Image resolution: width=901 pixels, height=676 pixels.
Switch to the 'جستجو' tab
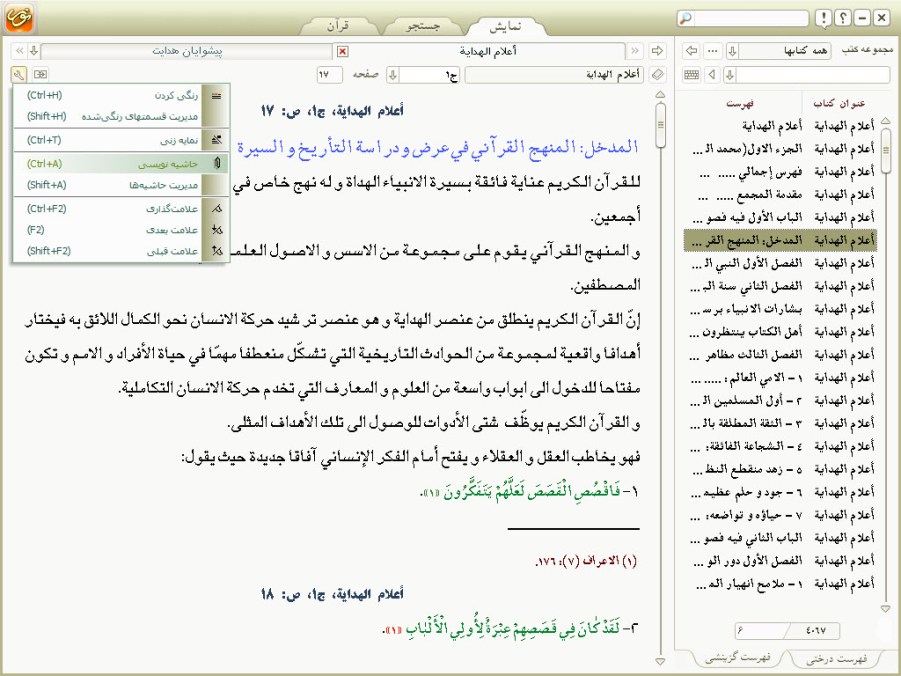click(x=423, y=26)
